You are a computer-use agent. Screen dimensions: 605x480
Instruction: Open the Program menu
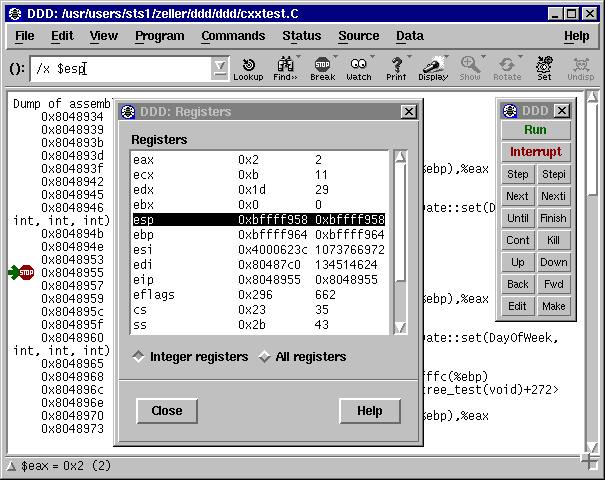(x=159, y=36)
